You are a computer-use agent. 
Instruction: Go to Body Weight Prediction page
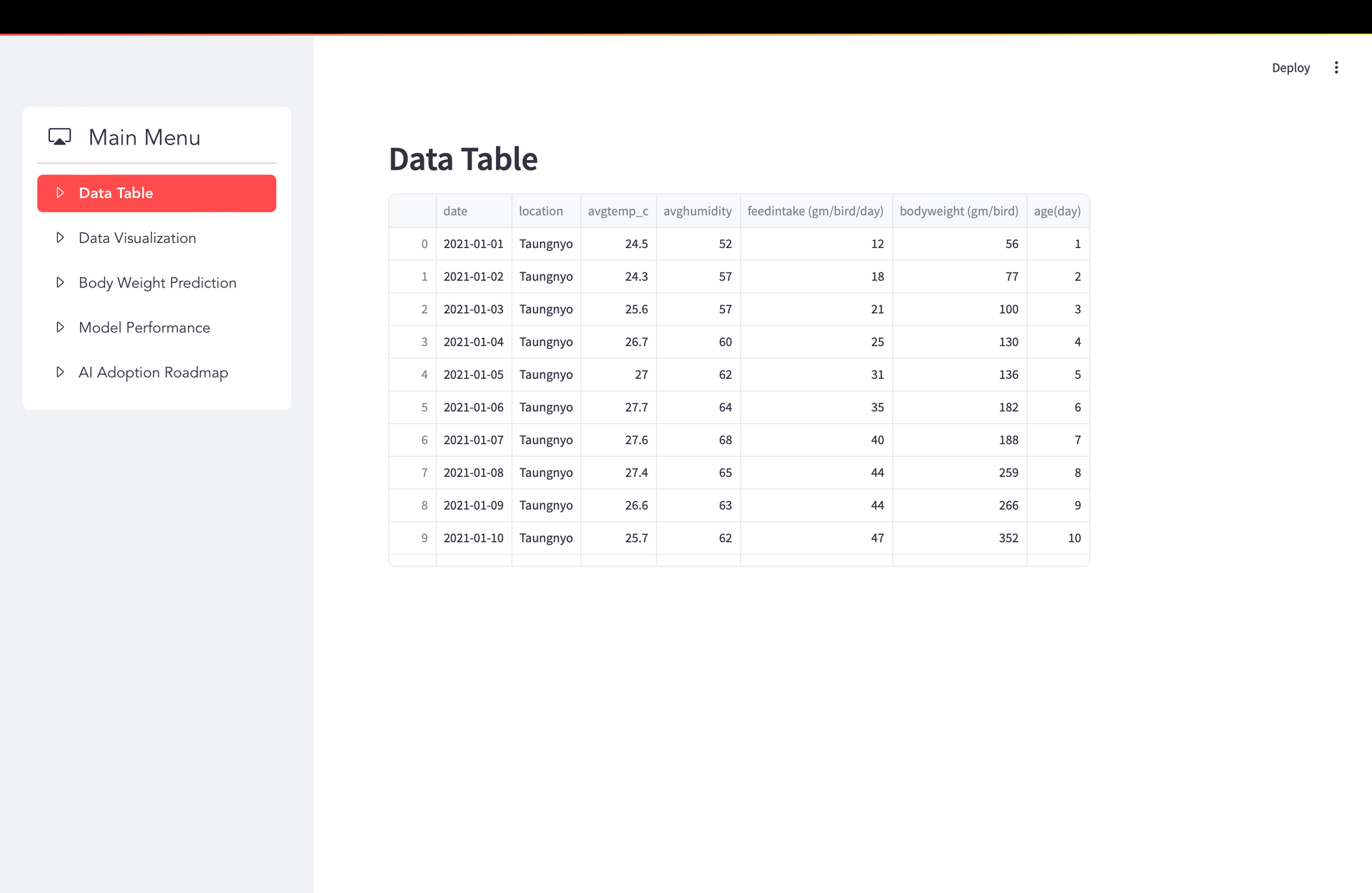157,283
